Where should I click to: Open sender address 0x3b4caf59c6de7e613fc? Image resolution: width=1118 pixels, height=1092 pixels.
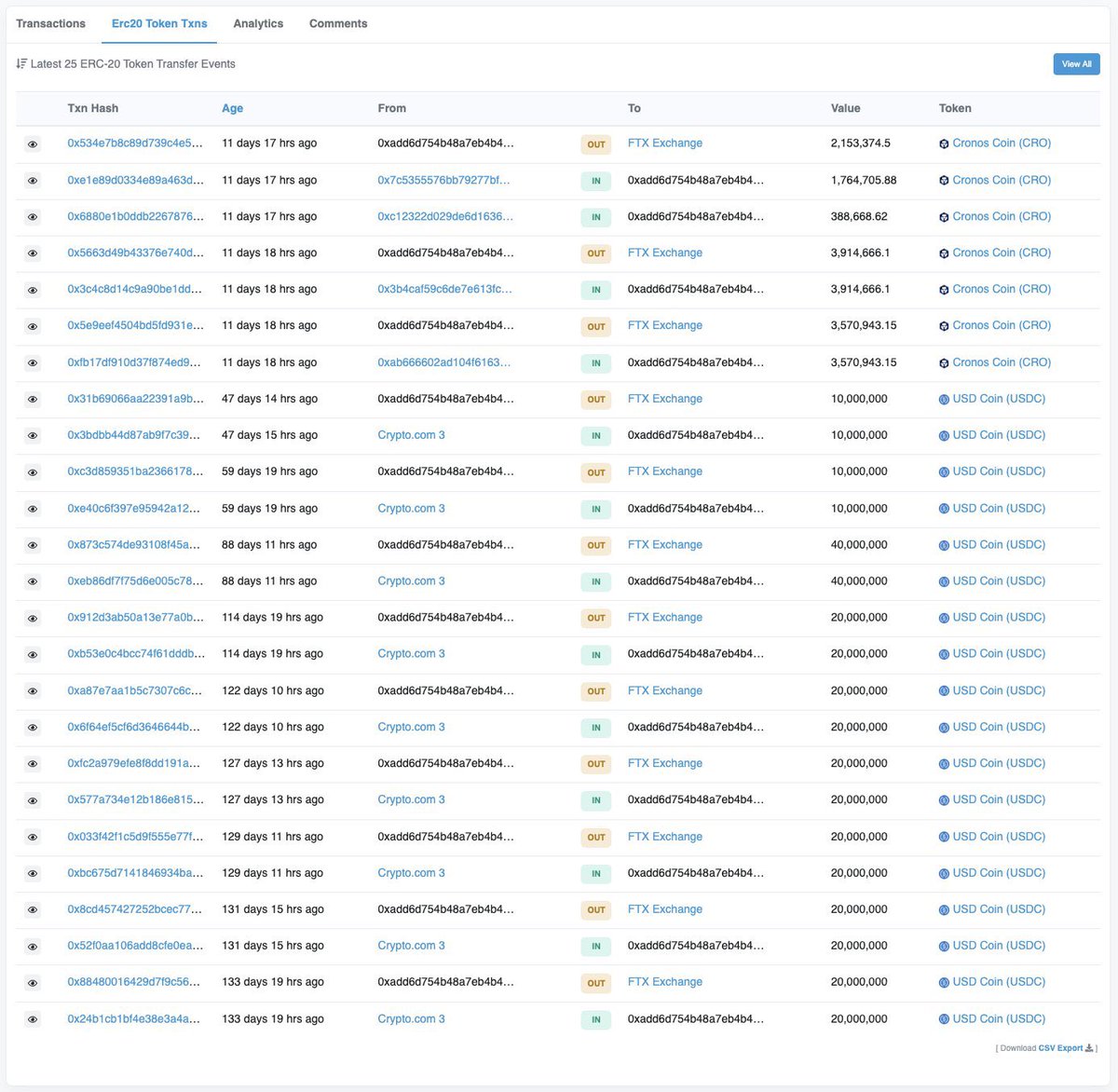tap(444, 289)
